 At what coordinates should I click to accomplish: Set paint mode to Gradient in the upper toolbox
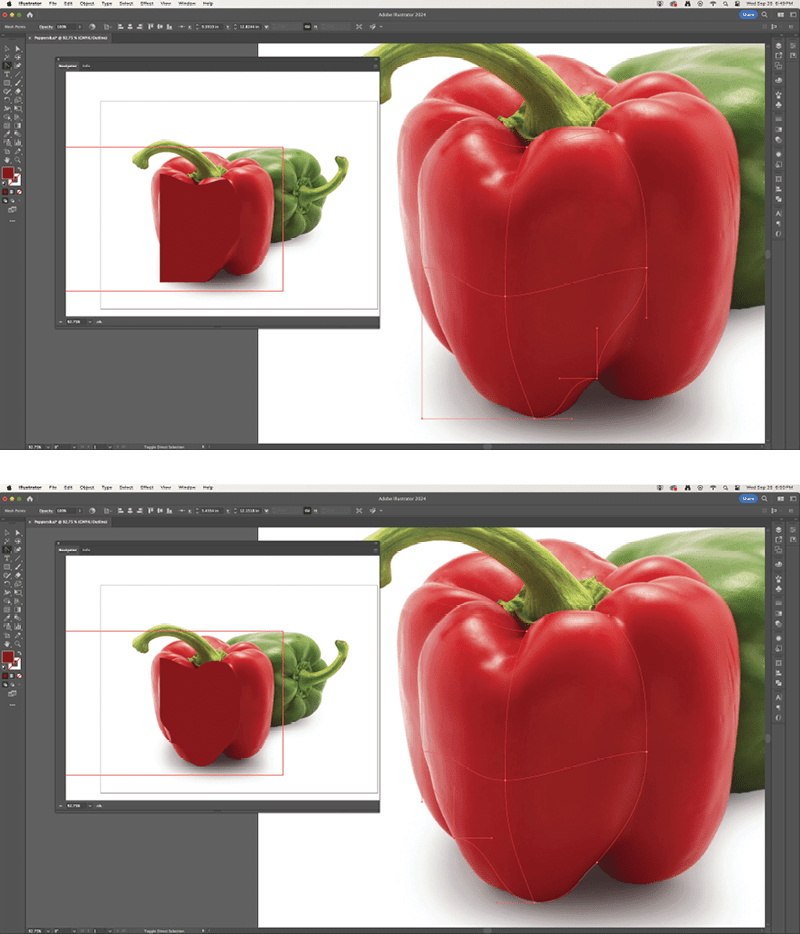pyautogui.click(x=11, y=192)
